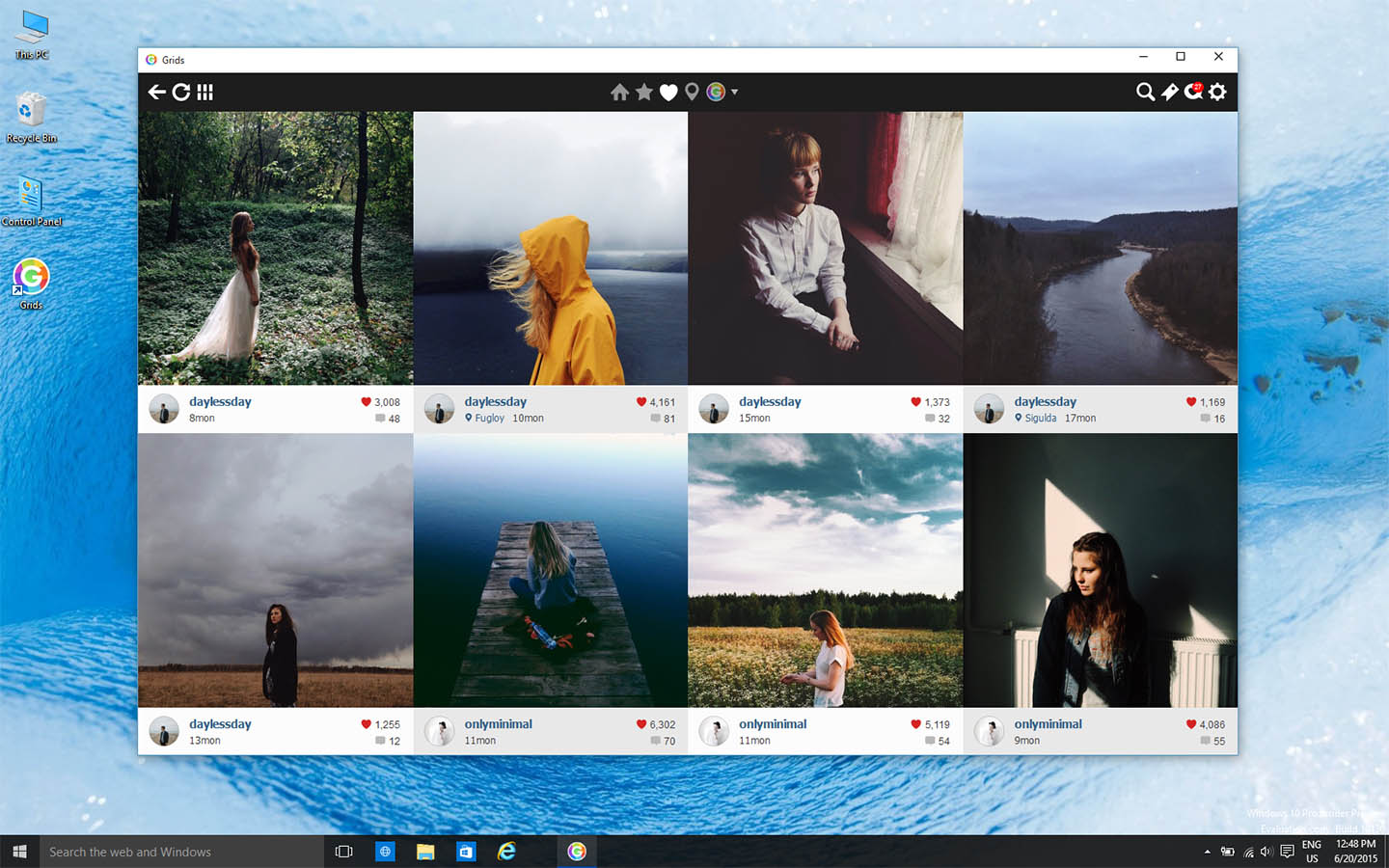Open daylessday's profile from the first post
The height and width of the screenshot is (868, 1389).
point(220,401)
